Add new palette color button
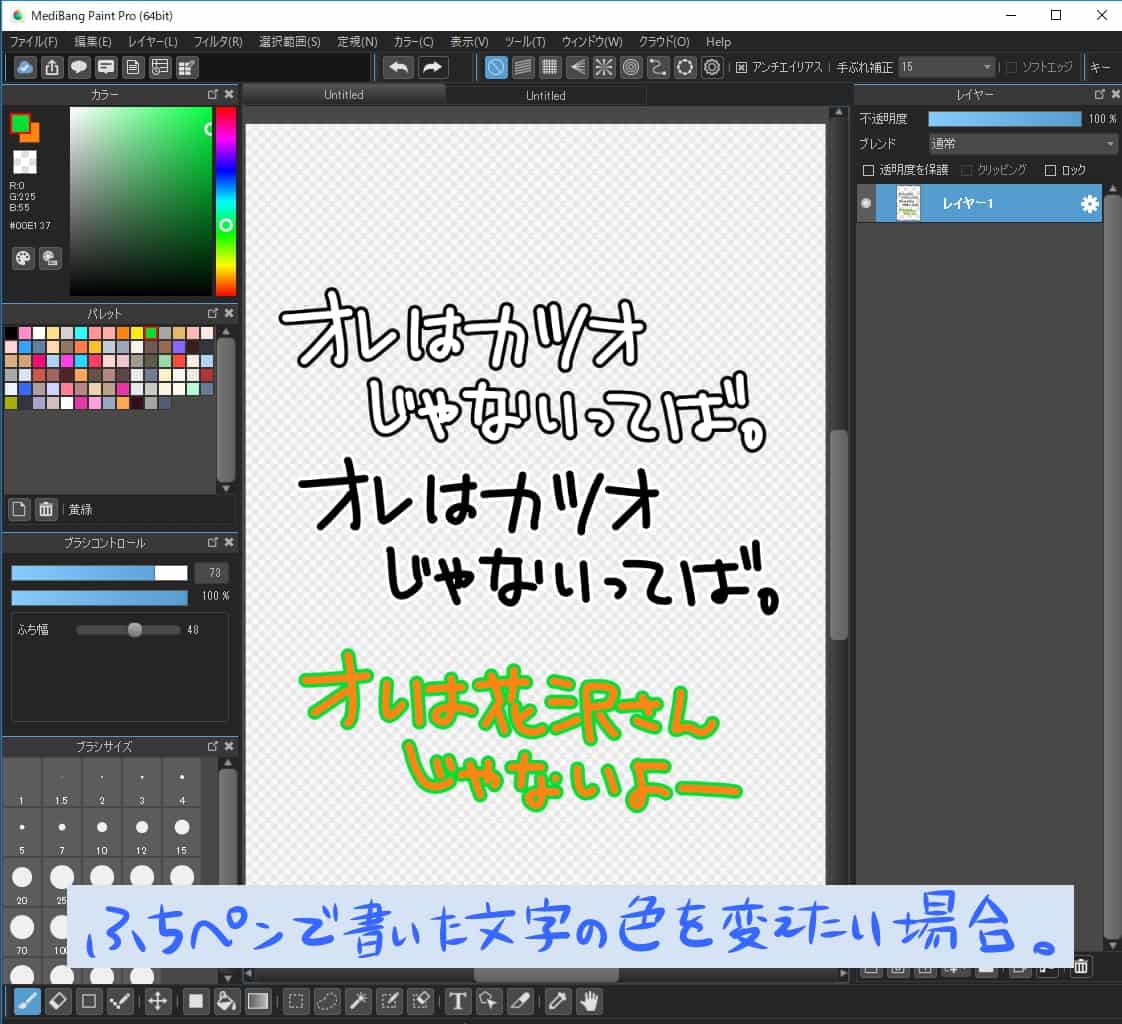The height and width of the screenshot is (1024, 1122). point(19,509)
